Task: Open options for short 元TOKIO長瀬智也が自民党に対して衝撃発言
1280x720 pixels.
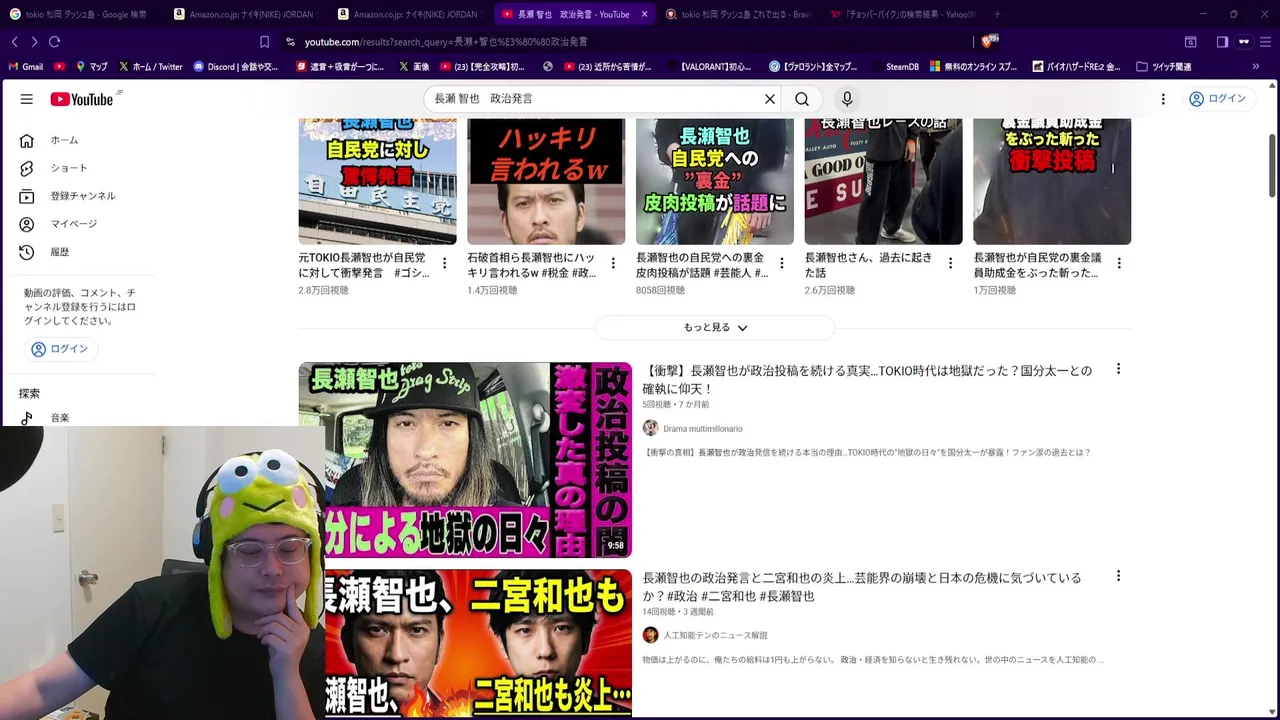Action: 444,264
